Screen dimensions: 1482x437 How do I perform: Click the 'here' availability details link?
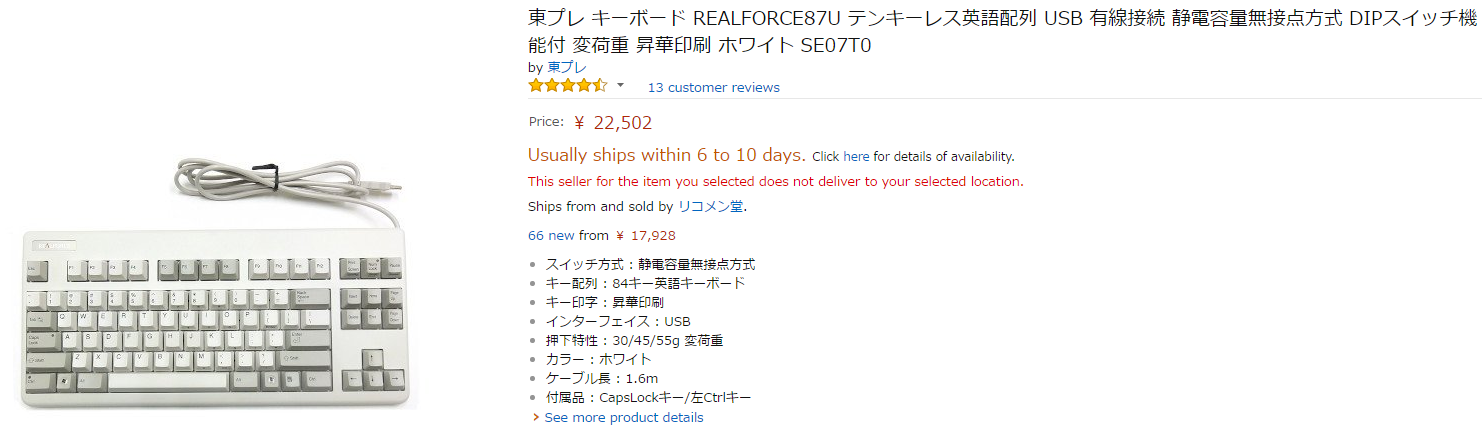[x=856, y=156]
